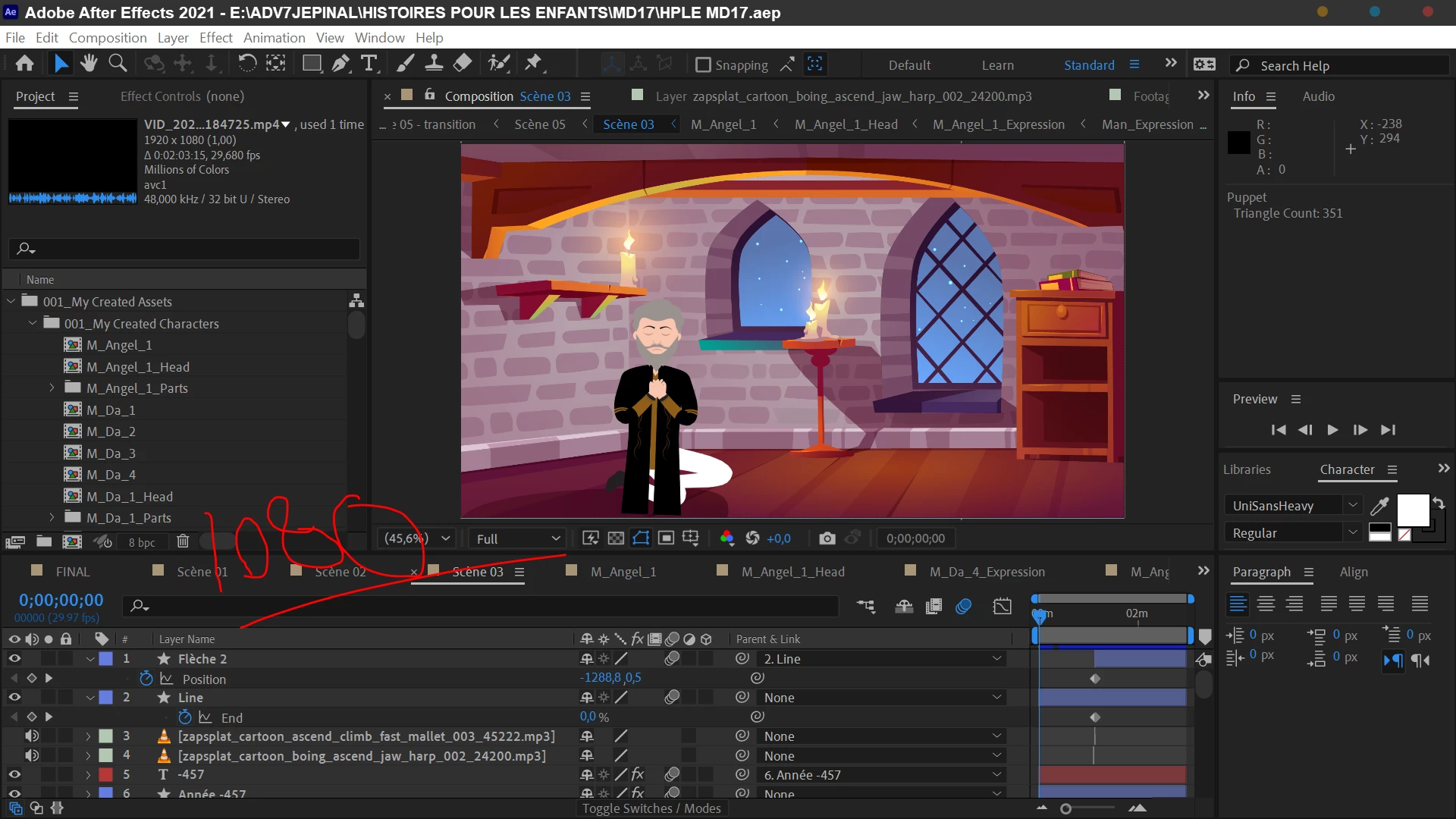Select the Eraser tool
Viewport: 1456px width, 819px height.
pyautogui.click(x=463, y=64)
